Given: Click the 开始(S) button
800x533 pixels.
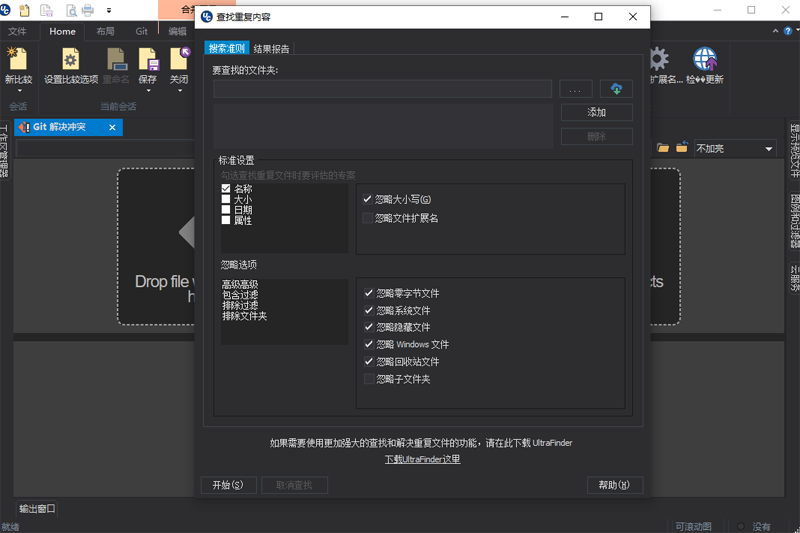Looking at the screenshot, I should 228,485.
